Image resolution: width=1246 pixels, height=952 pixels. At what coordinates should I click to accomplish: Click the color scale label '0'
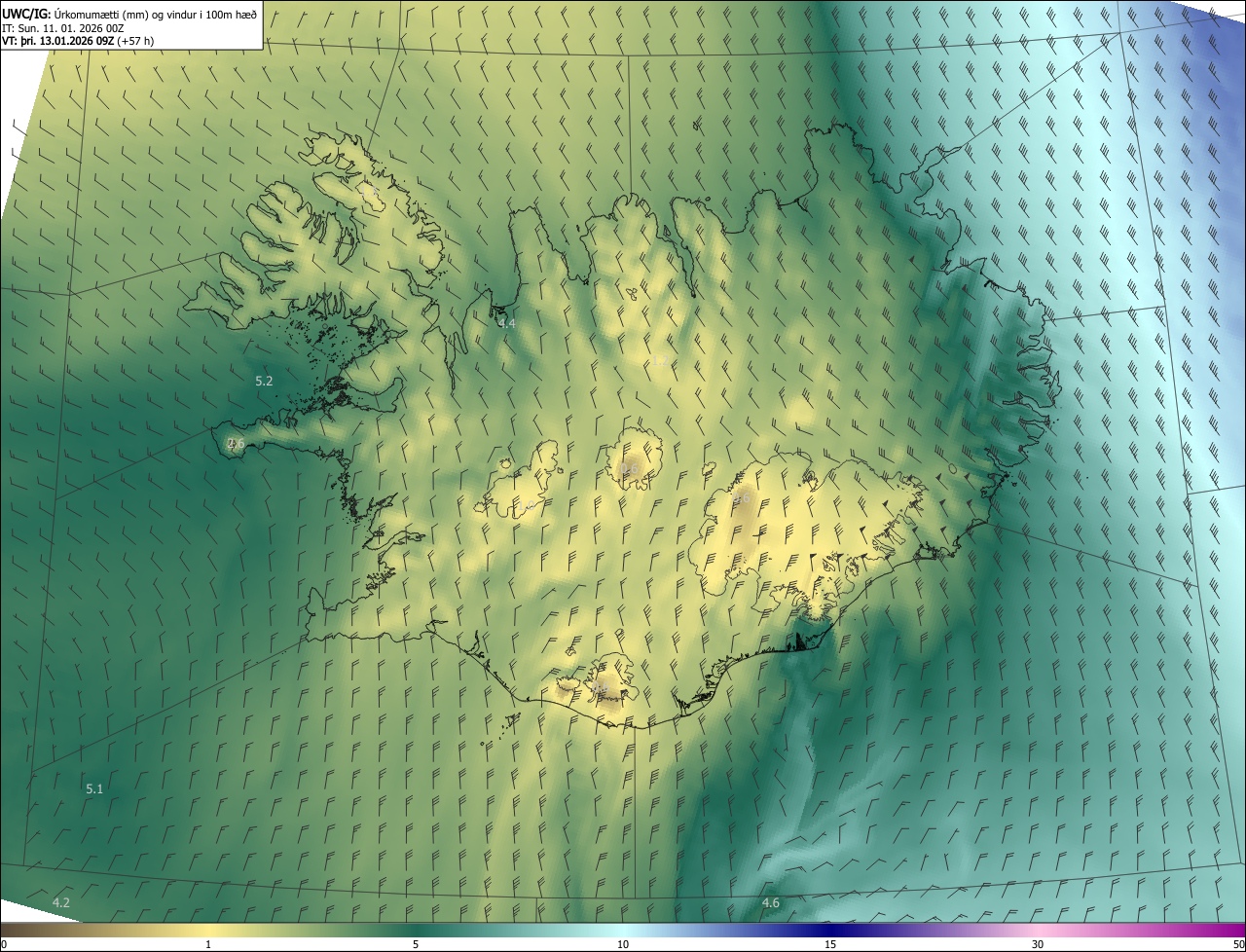click(4, 944)
